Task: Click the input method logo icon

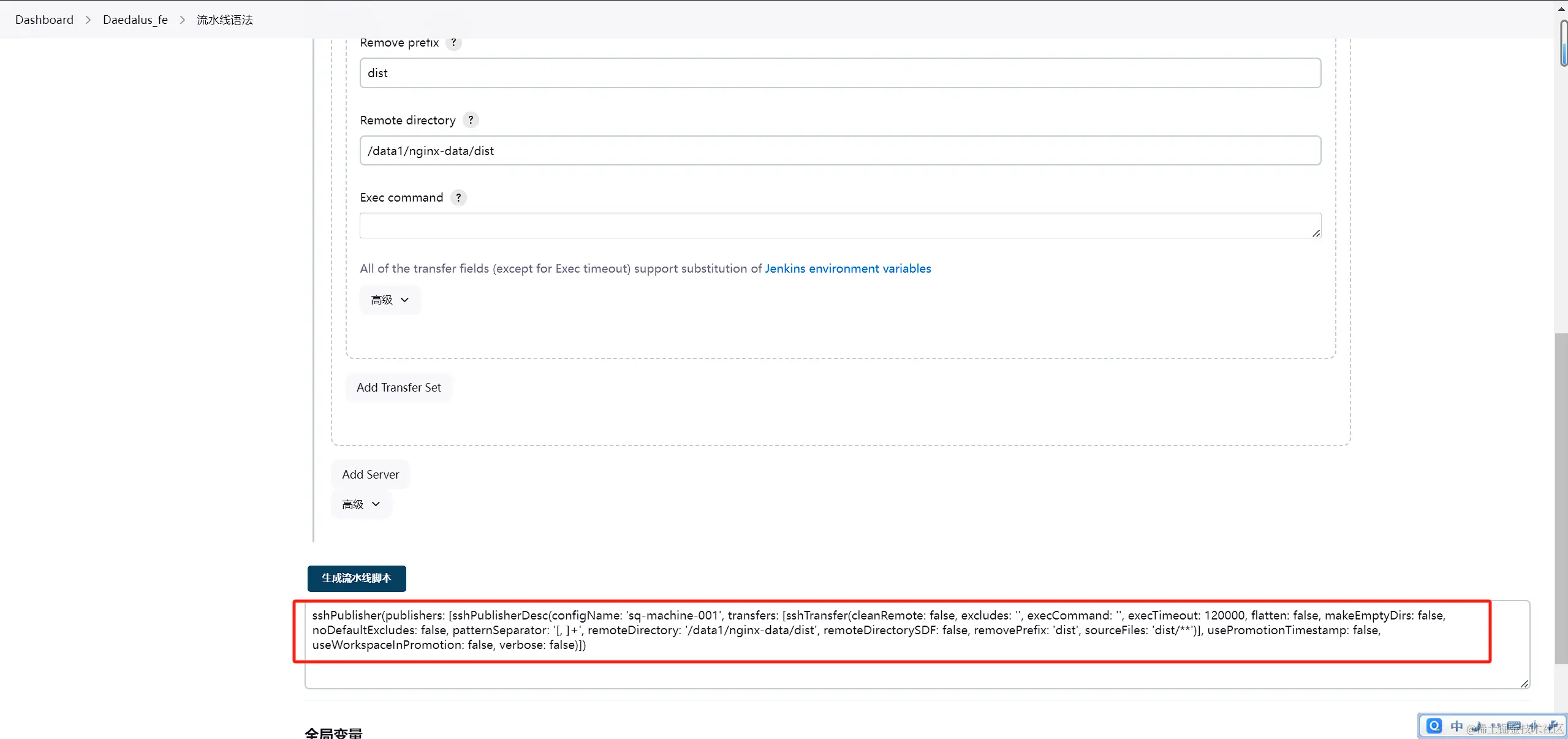Action: coord(1434,726)
